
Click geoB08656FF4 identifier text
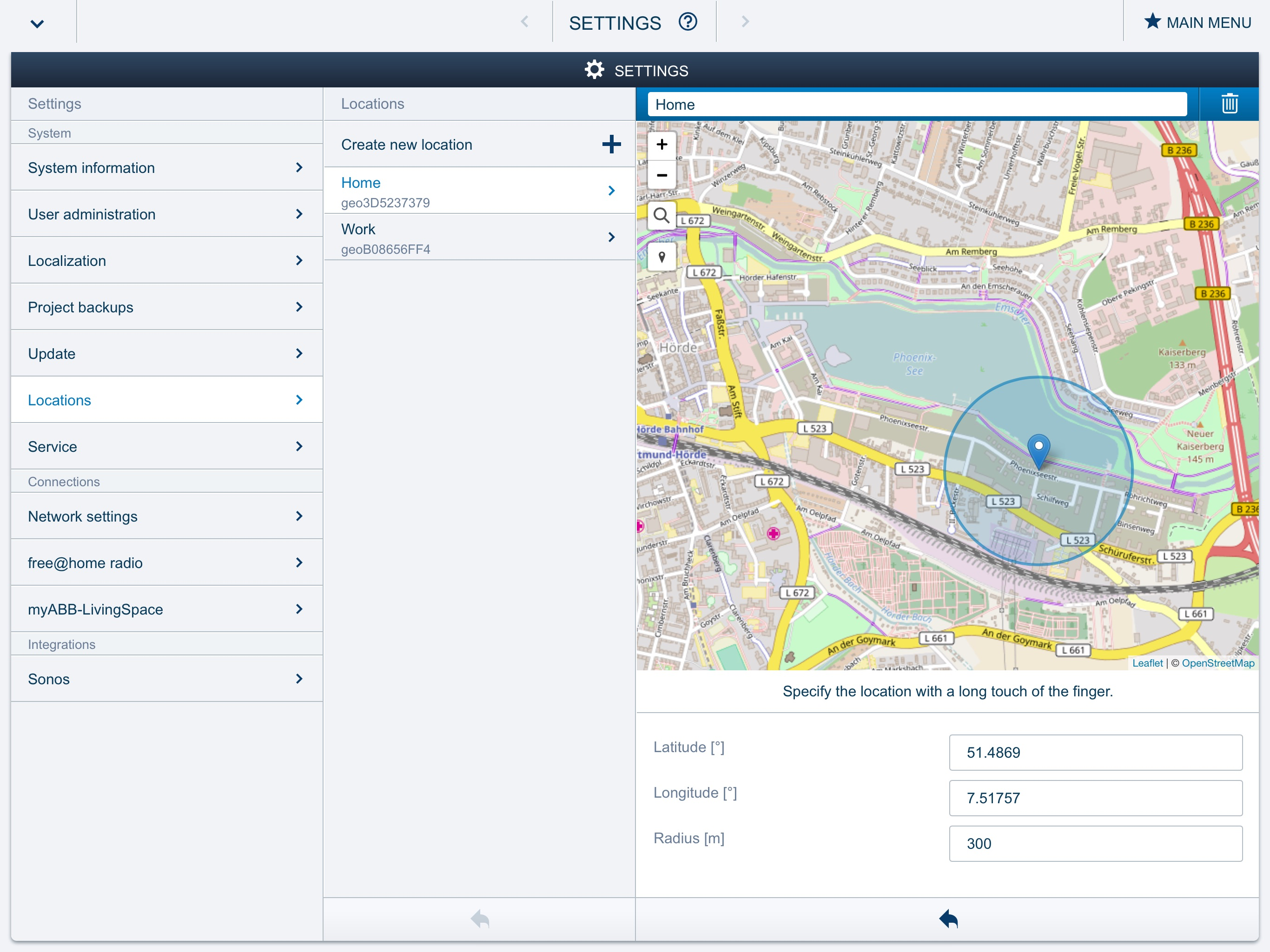point(385,249)
